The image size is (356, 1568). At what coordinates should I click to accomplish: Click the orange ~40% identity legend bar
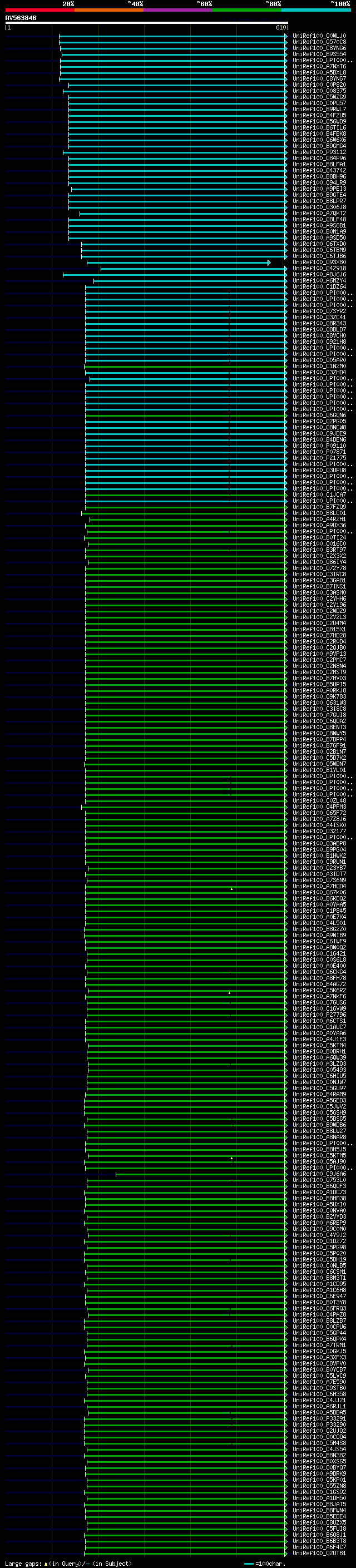pyautogui.click(x=109, y=10)
